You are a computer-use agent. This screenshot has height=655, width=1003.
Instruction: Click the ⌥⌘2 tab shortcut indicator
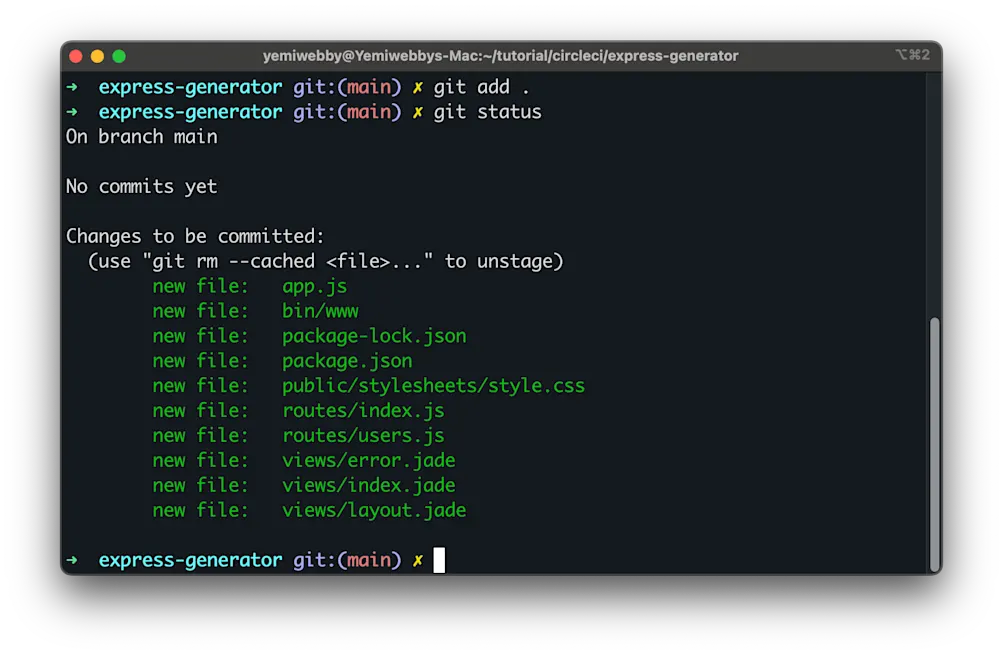913,55
